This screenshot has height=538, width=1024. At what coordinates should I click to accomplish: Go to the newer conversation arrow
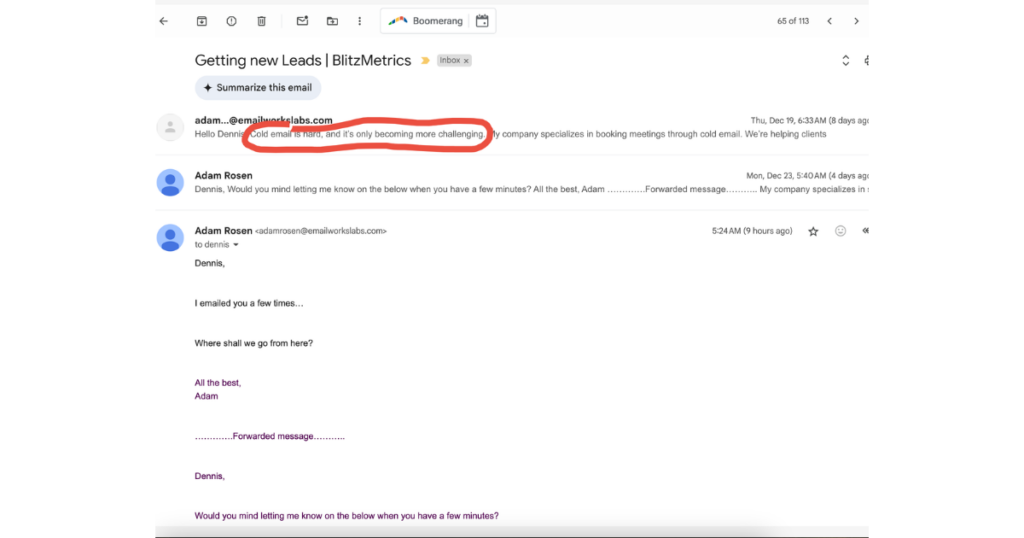point(829,21)
